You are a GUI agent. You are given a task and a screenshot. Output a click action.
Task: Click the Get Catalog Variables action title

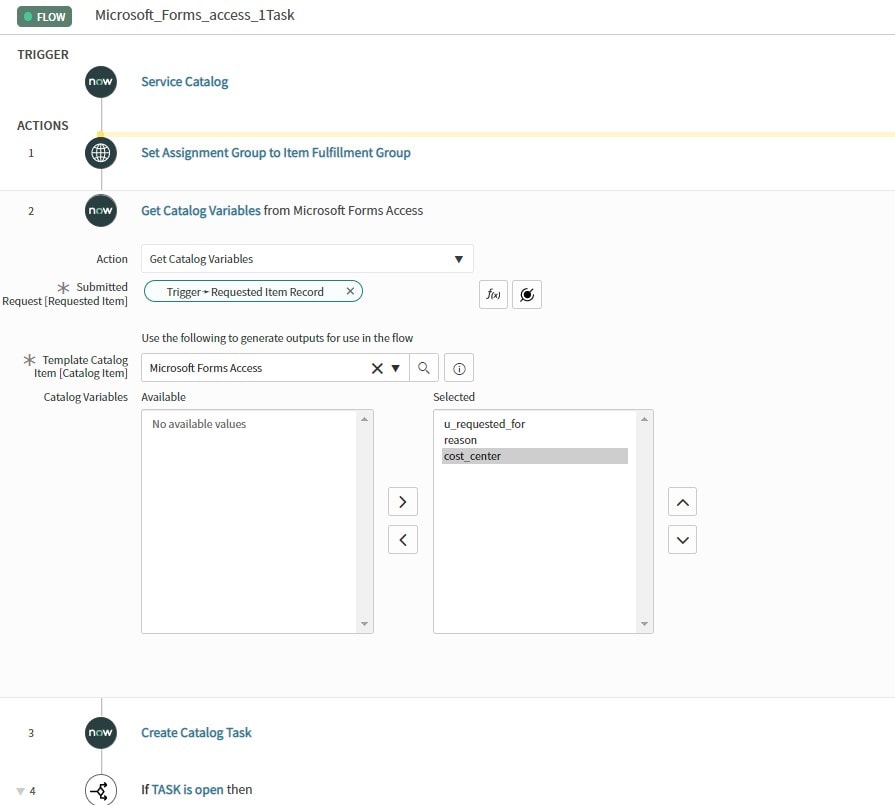point(201,211)
